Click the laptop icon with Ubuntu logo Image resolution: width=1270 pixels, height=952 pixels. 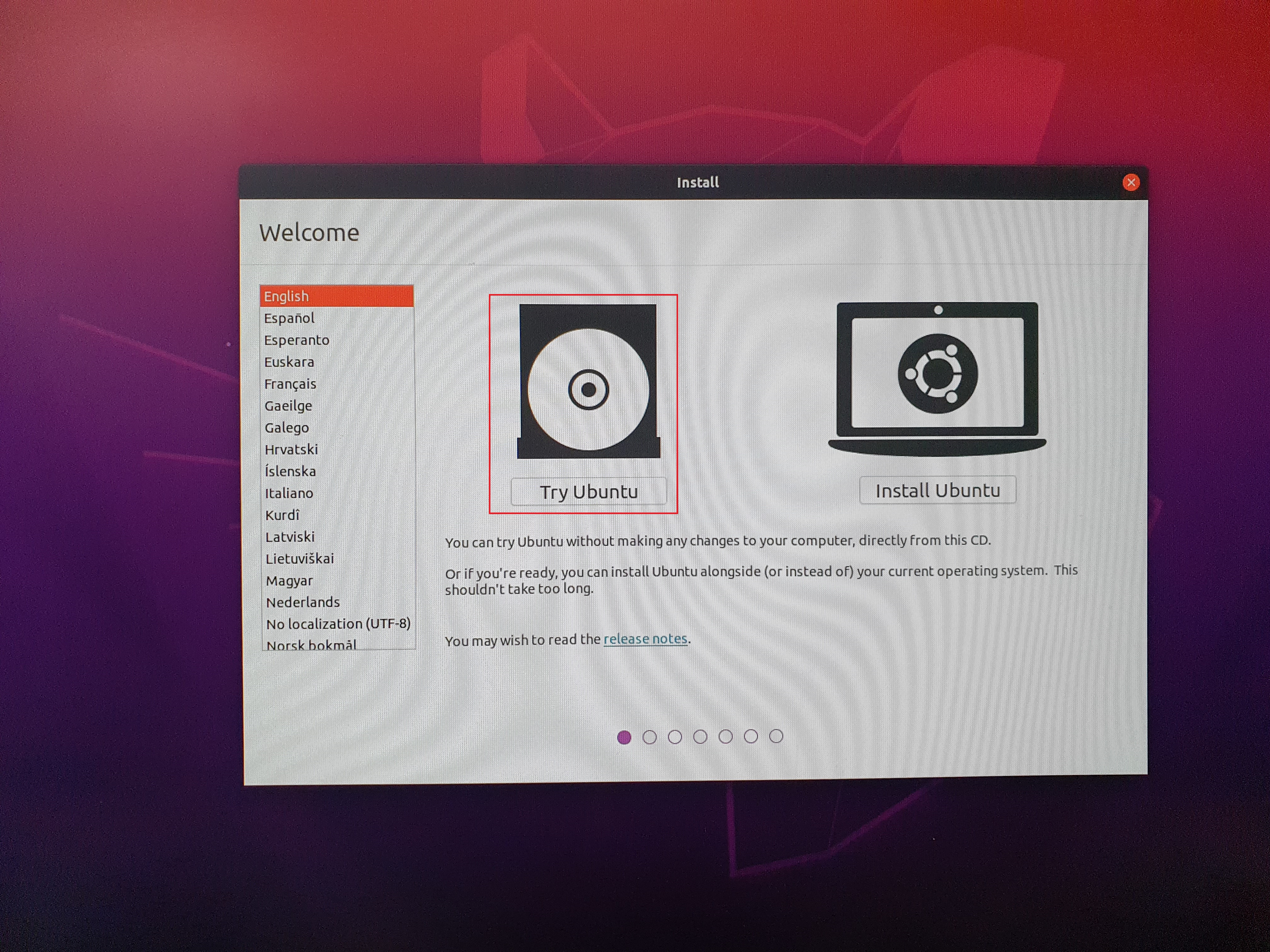click(x=937, y=379)
